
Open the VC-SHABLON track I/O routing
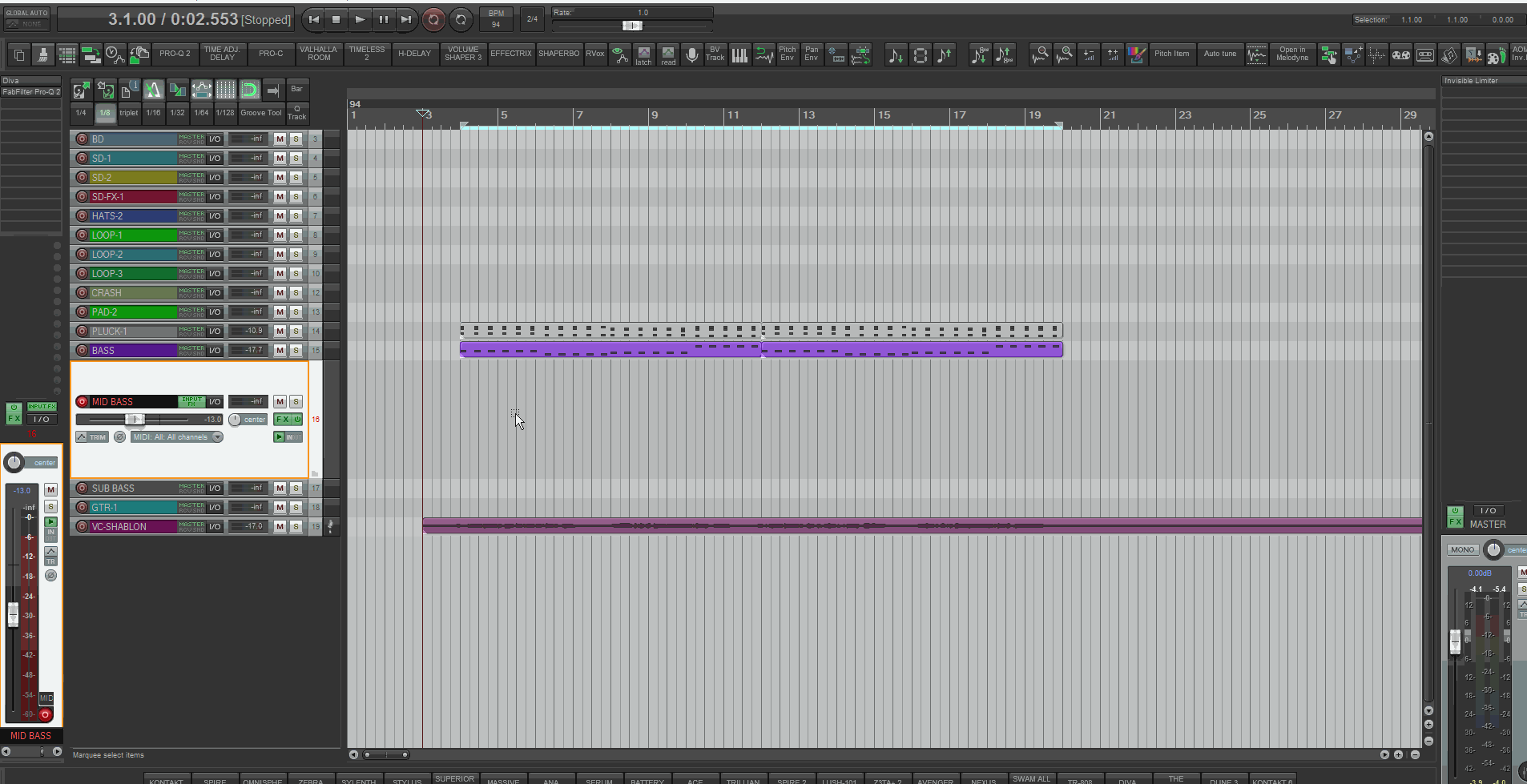[215, 527]
